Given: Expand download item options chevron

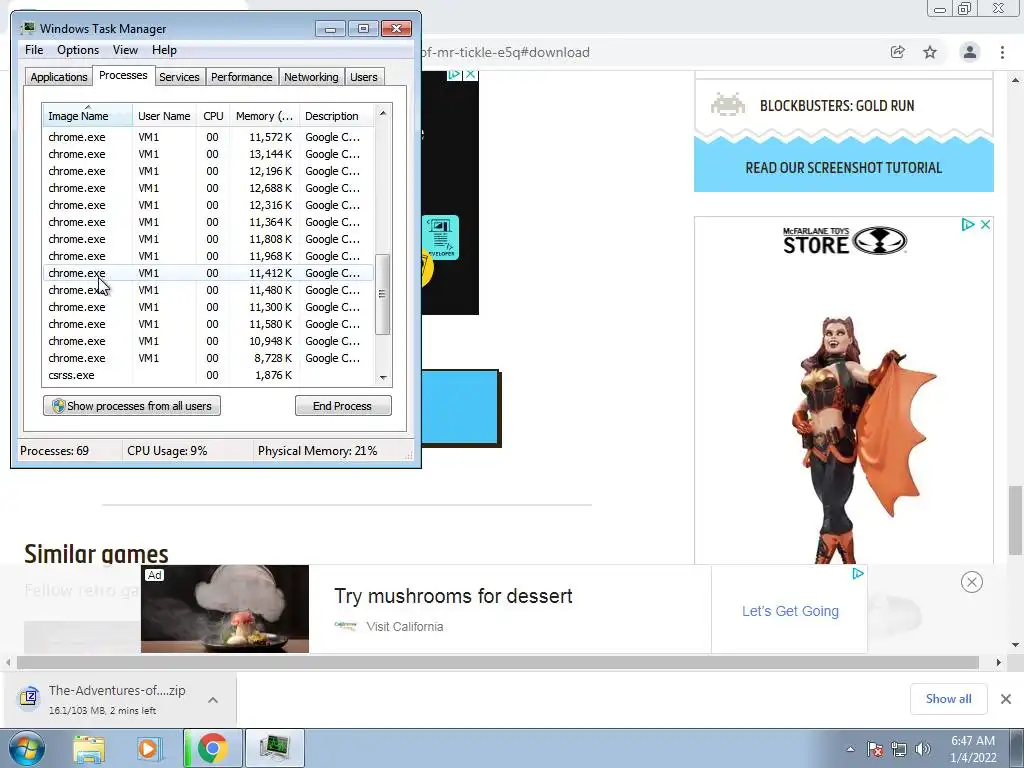Looking at the screenshot, I should point(213,699).
